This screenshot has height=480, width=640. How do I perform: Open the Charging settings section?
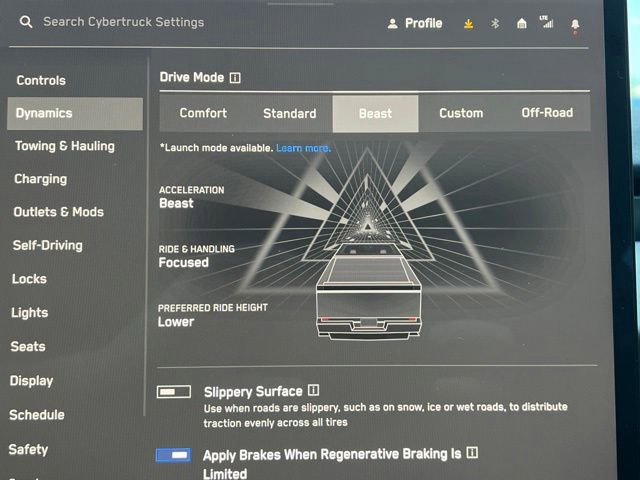click(x=40, y=179)
